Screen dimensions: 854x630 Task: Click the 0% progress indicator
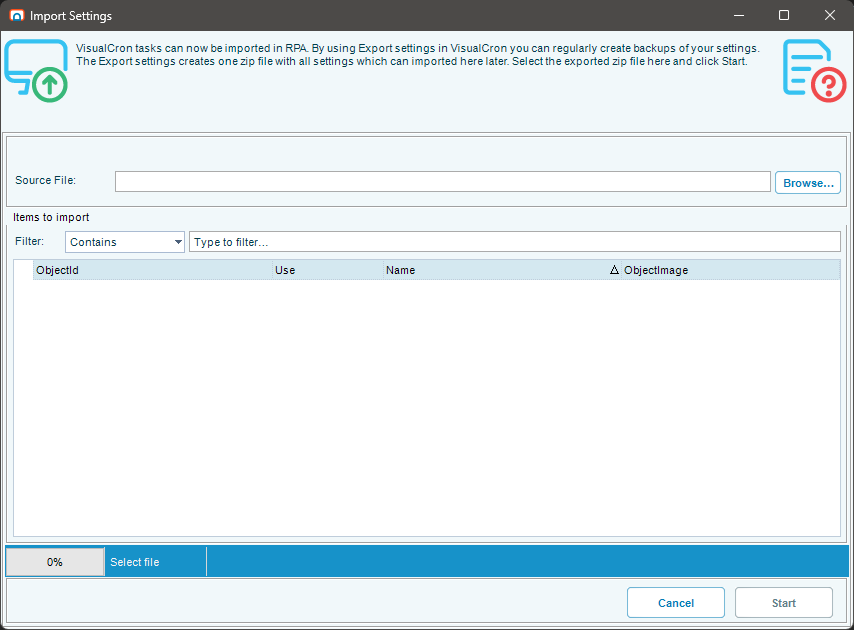pyautogui.click(x=54, y=562)
